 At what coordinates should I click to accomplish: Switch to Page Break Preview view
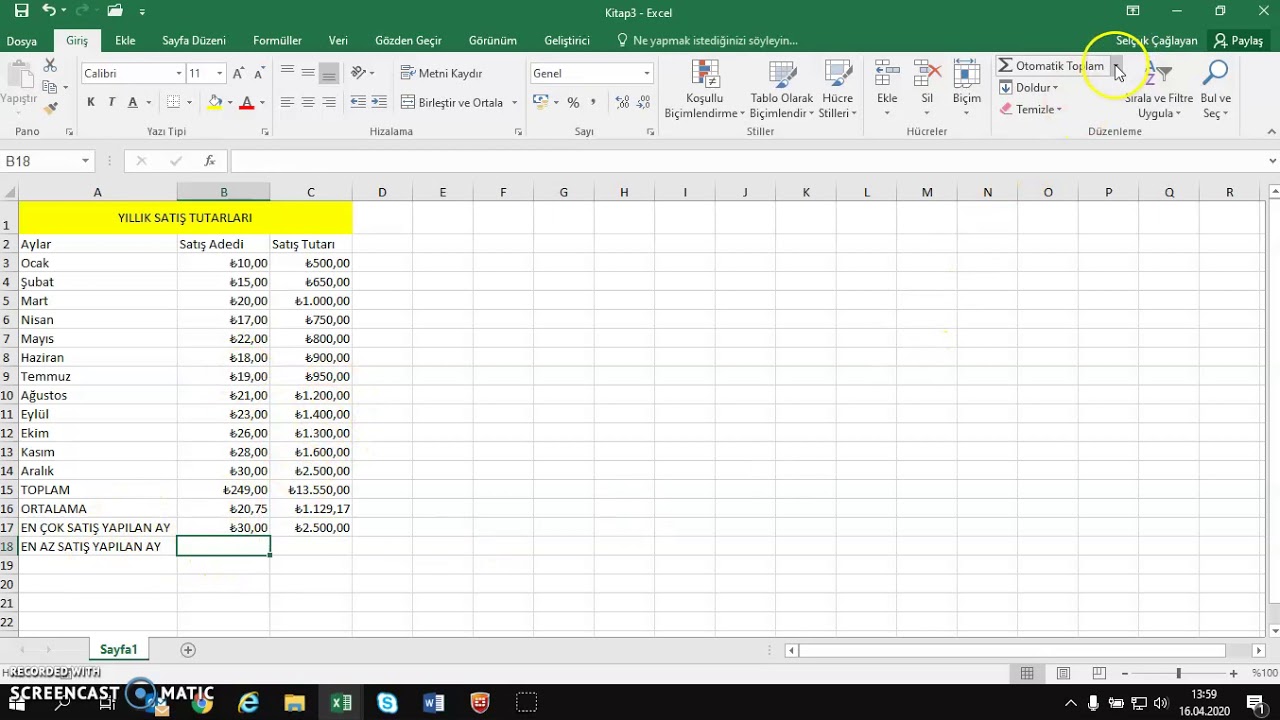(1099, 674)
